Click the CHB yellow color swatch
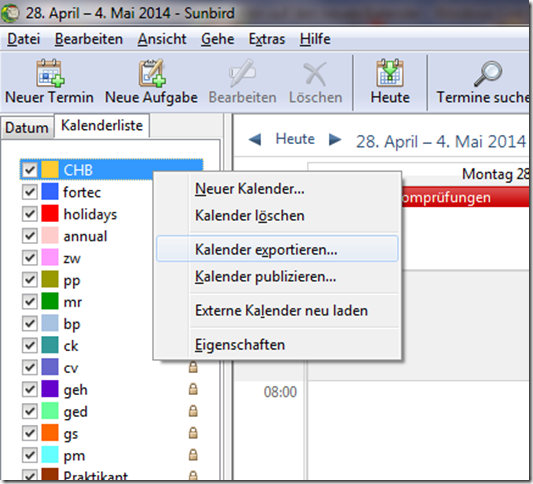 (x=50, y=169)
